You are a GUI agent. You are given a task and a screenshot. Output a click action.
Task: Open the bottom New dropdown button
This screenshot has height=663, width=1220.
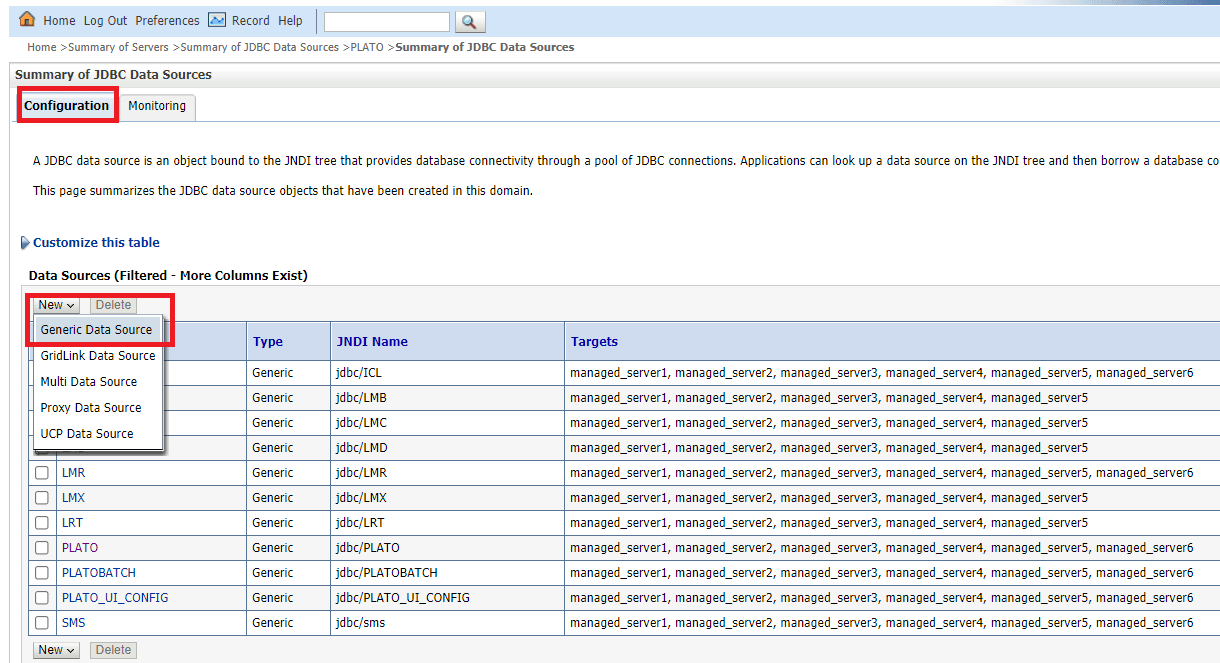[x=57, y=650]
